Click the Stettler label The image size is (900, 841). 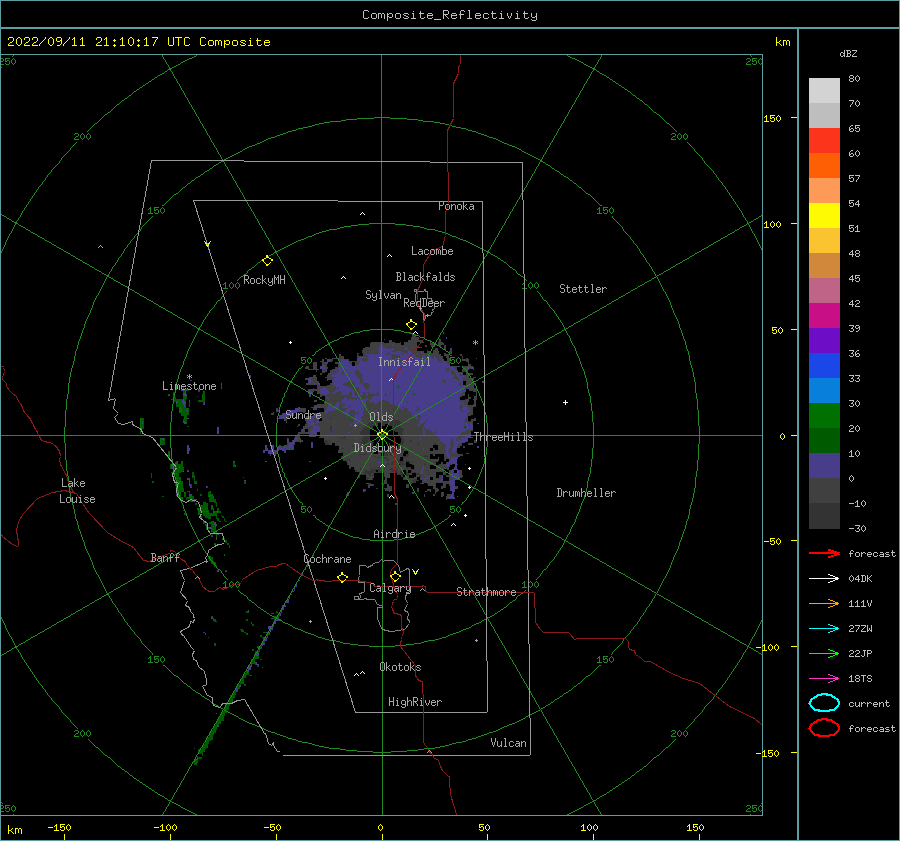[x=583, y=289]
